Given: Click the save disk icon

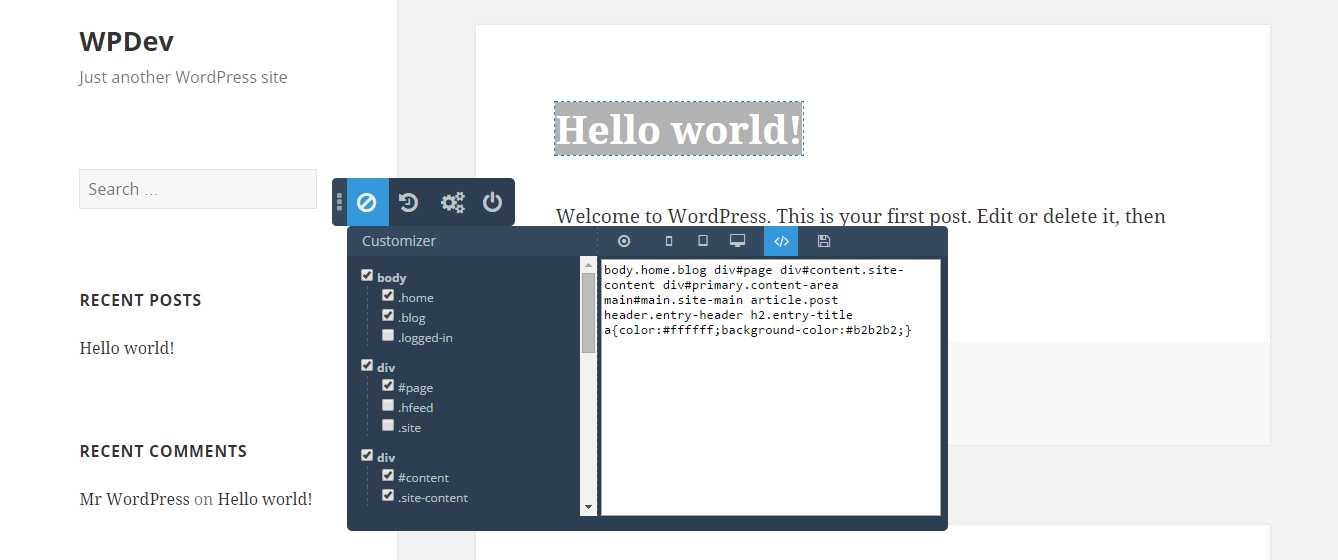Looking at the screenshot, I should coord(823,241).
